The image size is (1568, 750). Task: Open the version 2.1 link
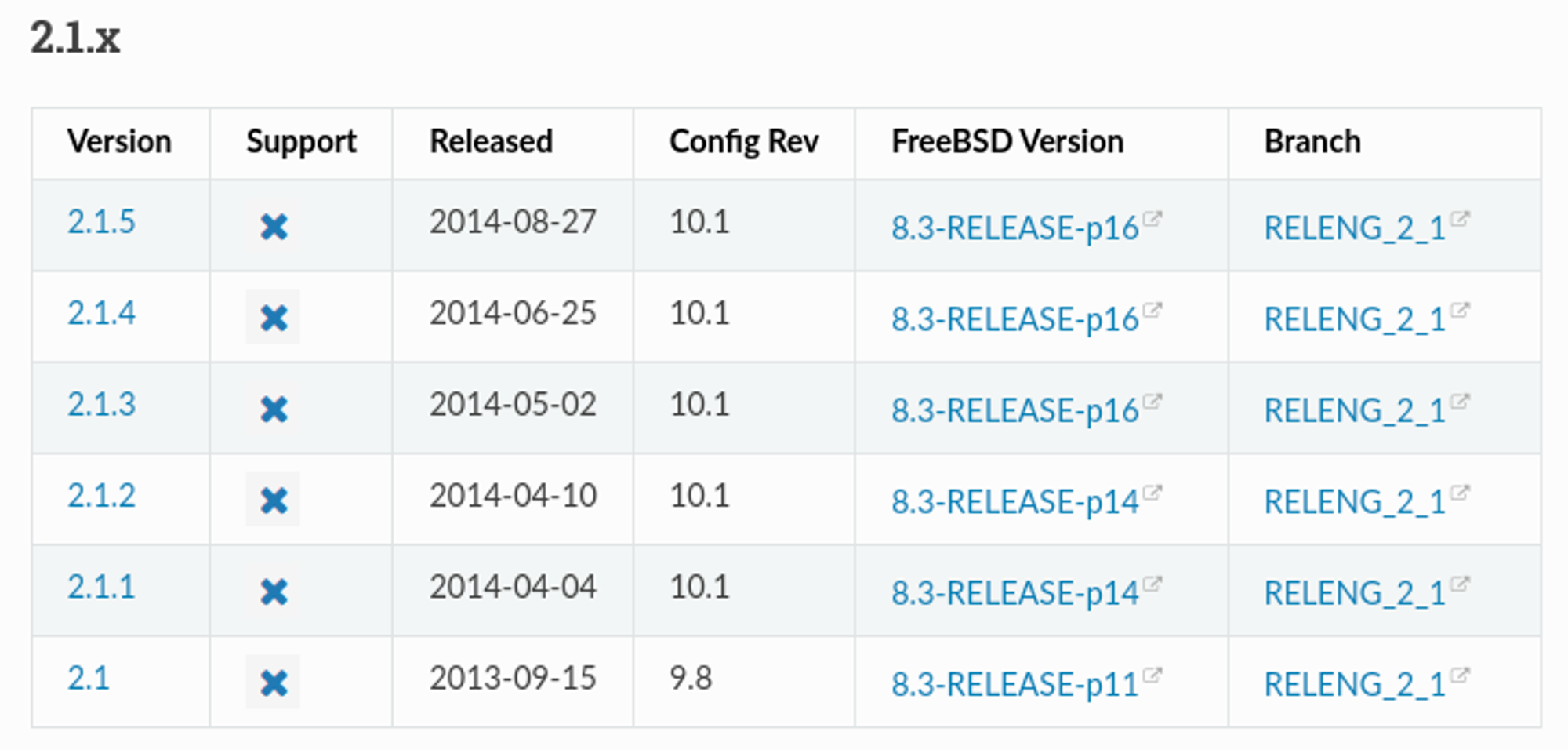[x=89, y=678]
